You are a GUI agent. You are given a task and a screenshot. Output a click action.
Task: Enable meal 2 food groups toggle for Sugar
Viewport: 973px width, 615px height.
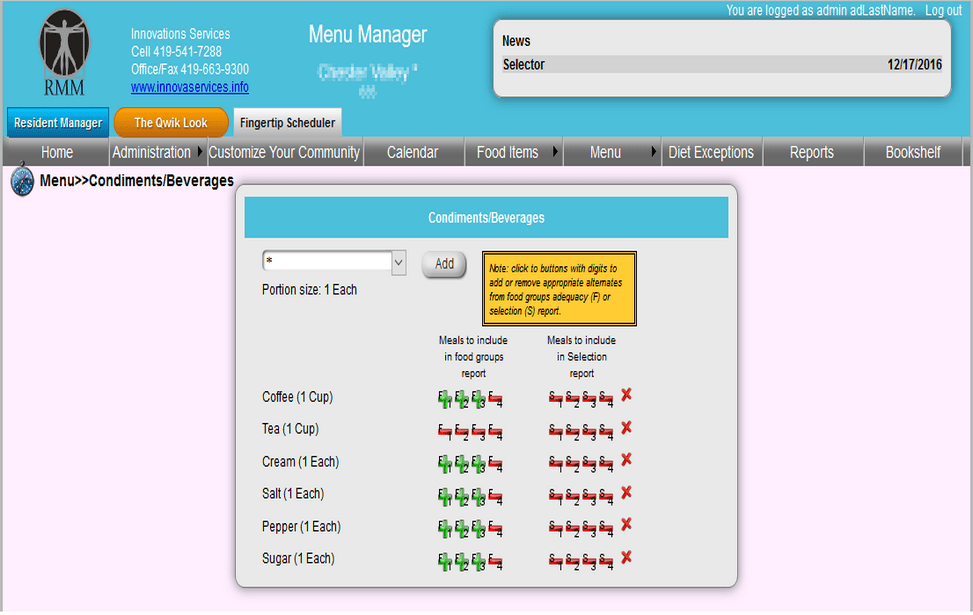pyautogui.click(x=461, y=557)
